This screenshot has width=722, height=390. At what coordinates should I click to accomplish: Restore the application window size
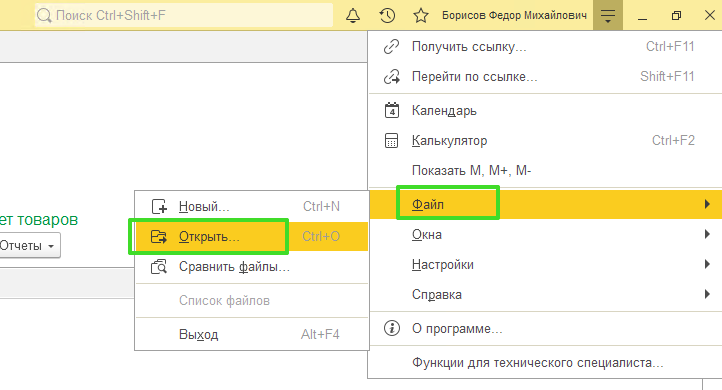click(x=676, y=16)
